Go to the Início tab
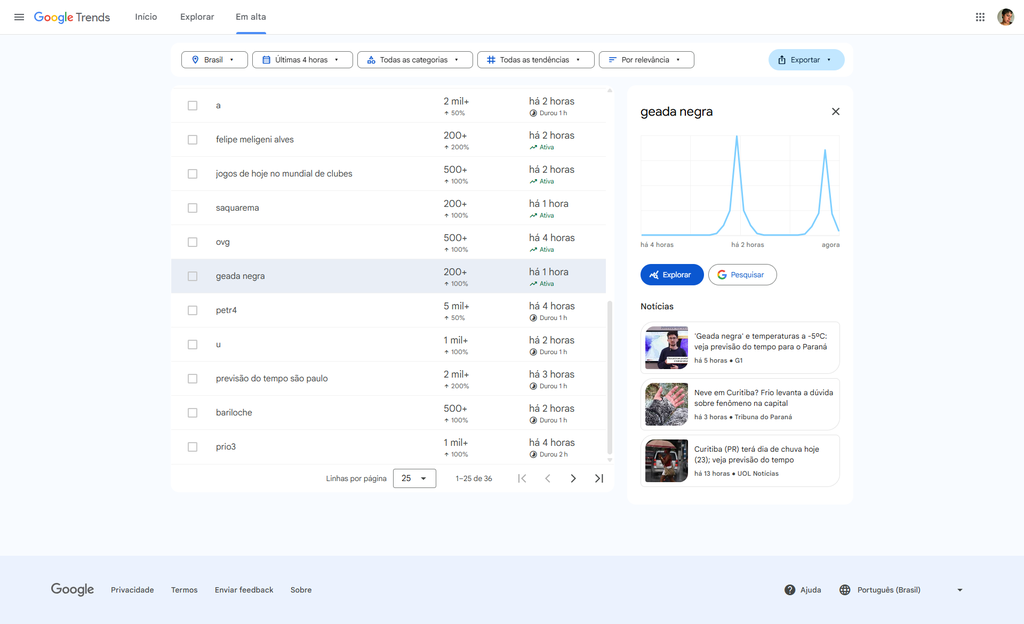 (x=146, y=17)
